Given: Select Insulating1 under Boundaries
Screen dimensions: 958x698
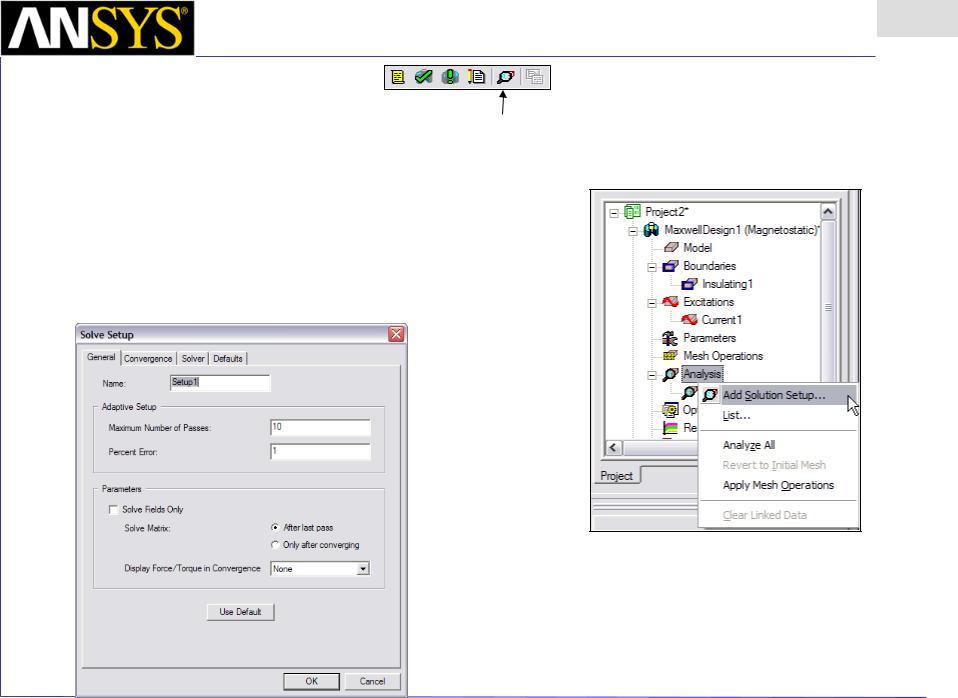Looking at the screenshot, I should pyautogui.click(x=728, y=284).
